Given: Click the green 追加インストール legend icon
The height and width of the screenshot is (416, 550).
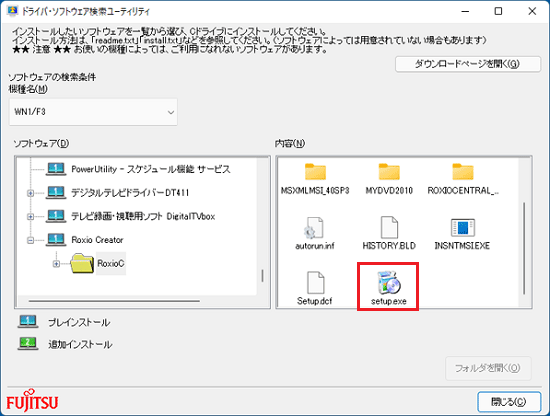Looking at the screenshot, I should click(28, 343).
